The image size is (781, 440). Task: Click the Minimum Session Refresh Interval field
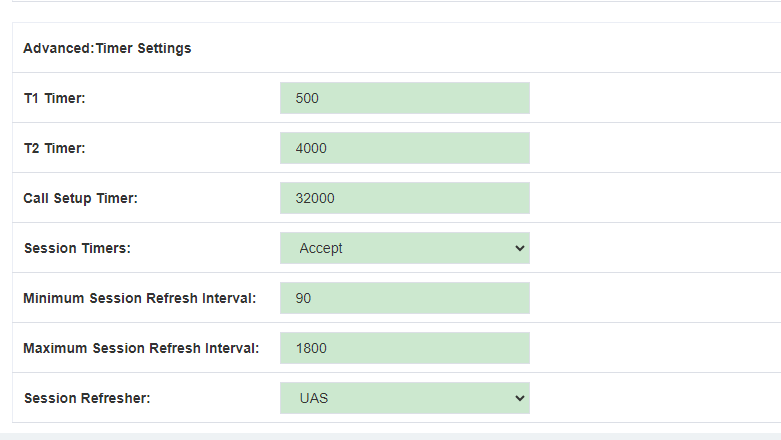pyautogui.click(x=404, y=298)
